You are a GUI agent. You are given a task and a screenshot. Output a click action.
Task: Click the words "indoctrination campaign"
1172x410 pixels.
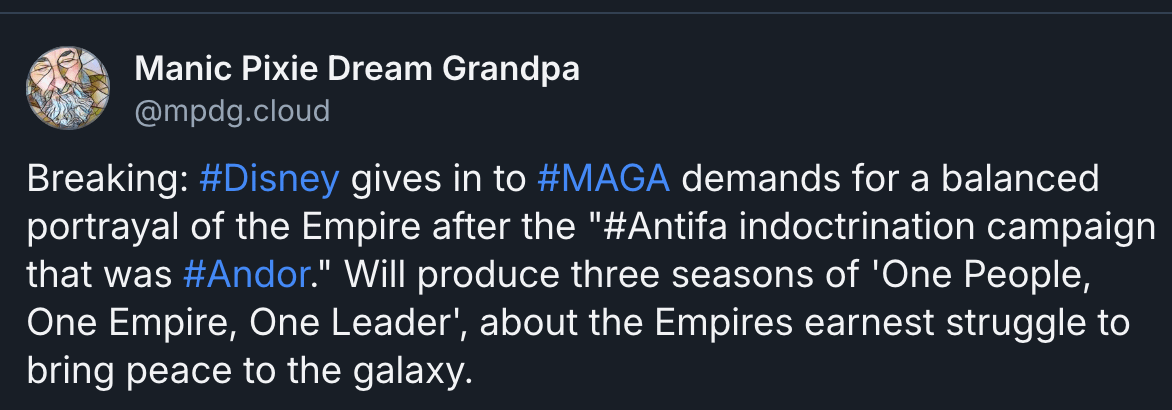click(947, 228)
